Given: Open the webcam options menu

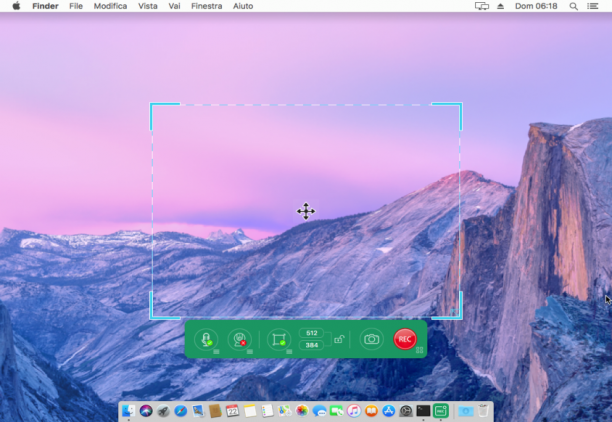Looking at the screenshot, I should [250, 352].
